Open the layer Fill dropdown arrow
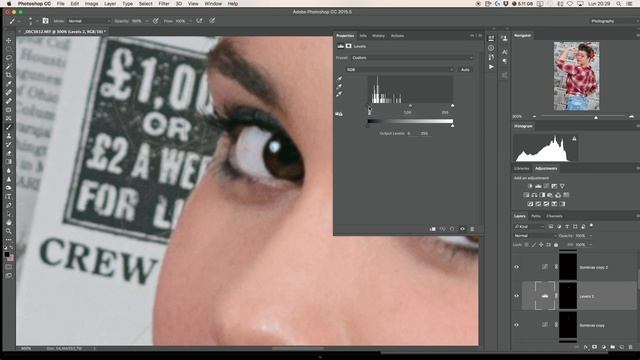This screenshot has width=640, height=360. pos(590,244)
